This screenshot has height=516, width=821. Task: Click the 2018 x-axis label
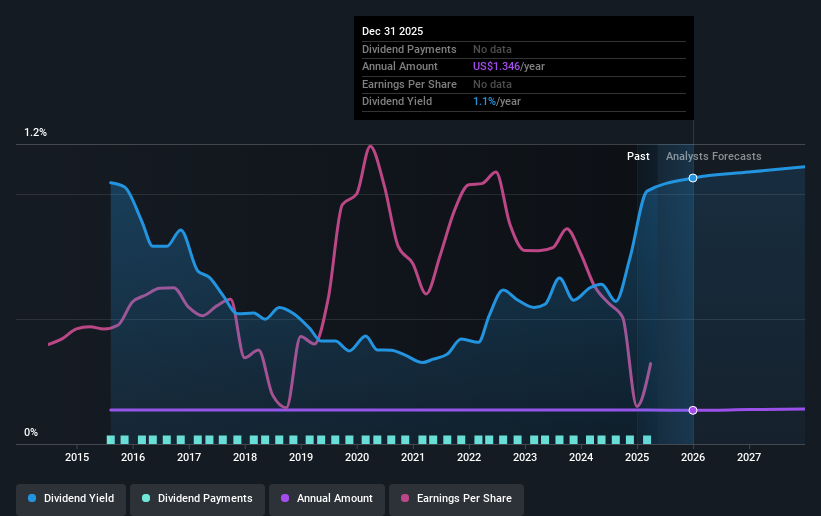[245, 457]
